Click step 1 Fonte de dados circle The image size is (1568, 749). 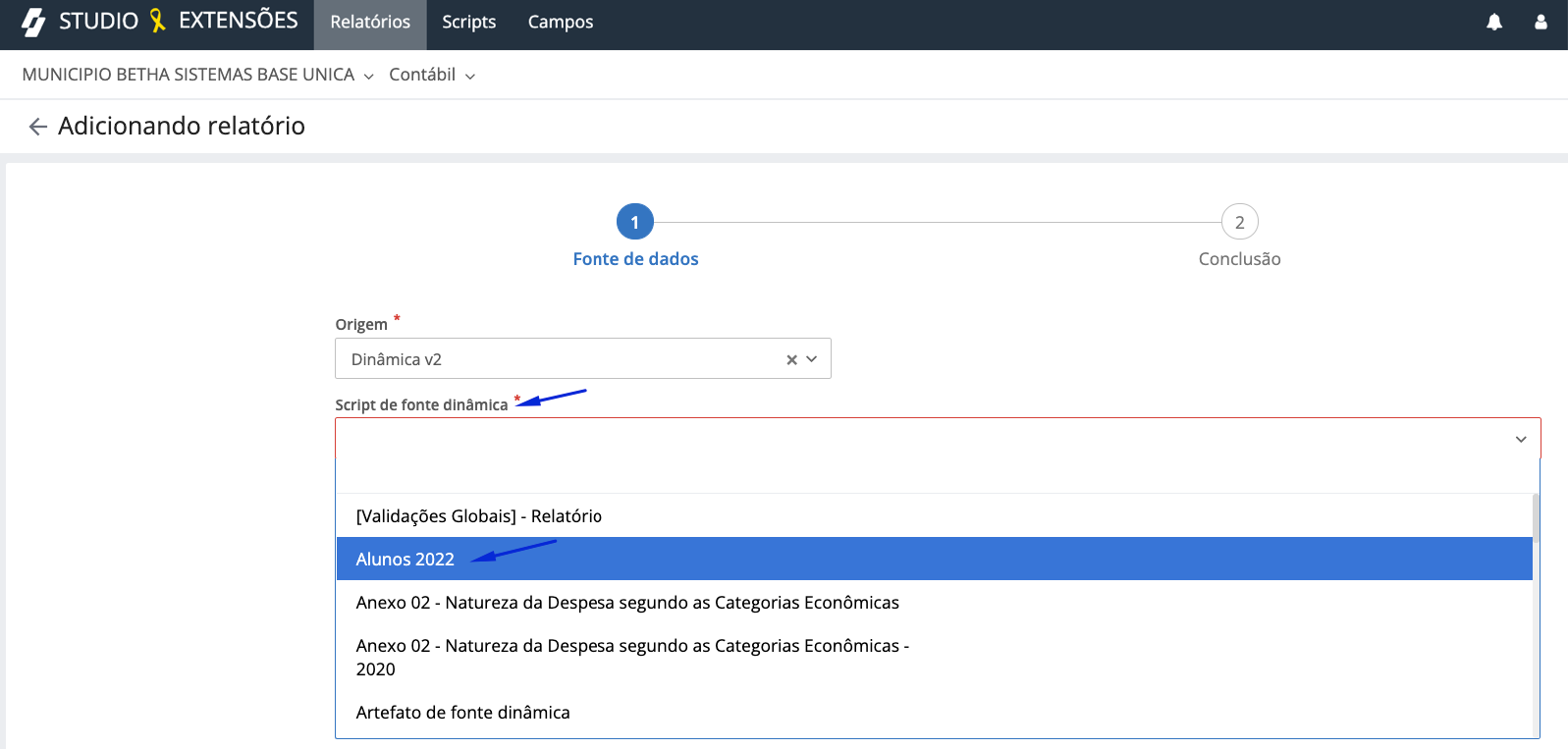(635, 222)
